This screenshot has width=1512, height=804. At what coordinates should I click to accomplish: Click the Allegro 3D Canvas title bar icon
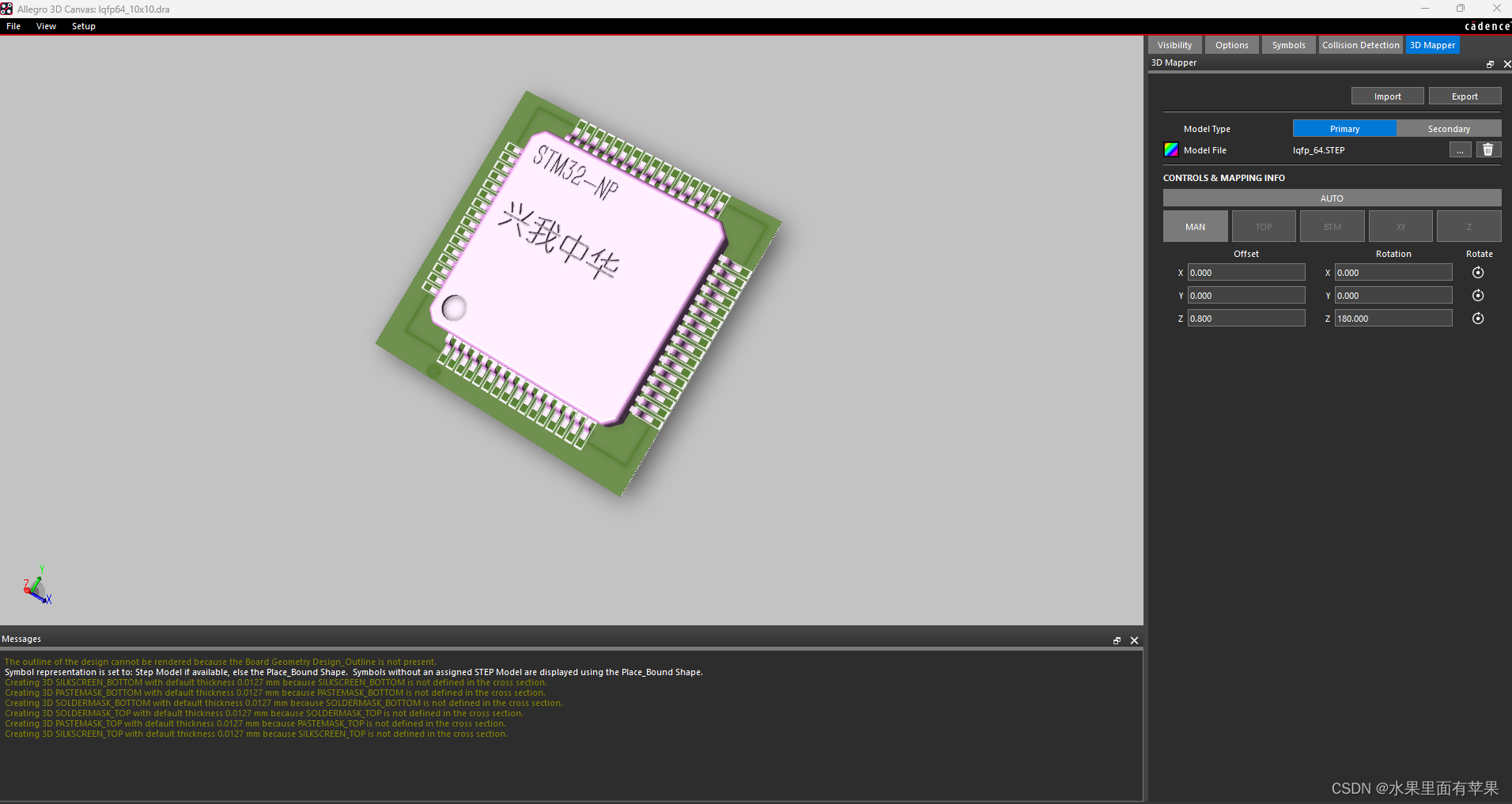(x=7, y=9)
